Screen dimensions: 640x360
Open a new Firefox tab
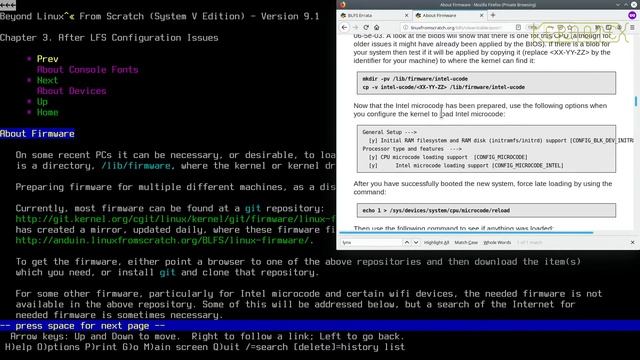(x=493, y=15)
